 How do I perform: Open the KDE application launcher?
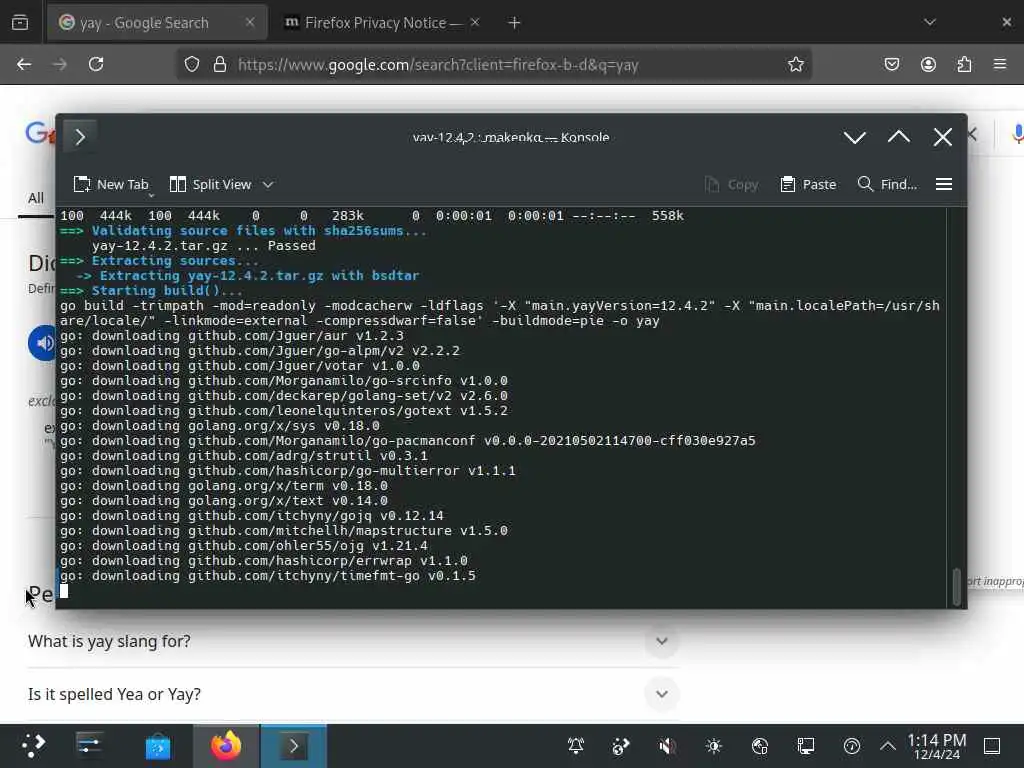pos(33,746)
